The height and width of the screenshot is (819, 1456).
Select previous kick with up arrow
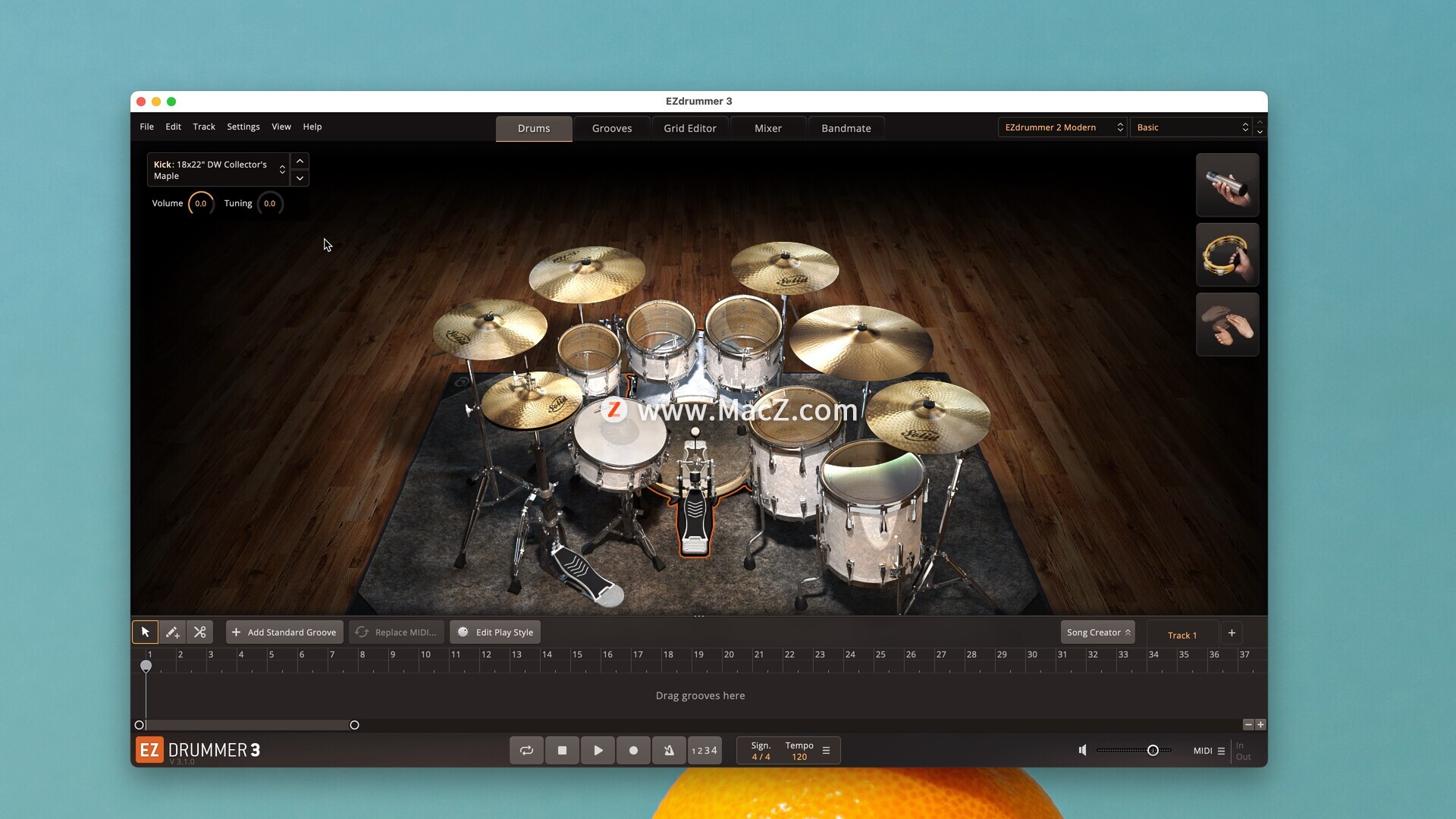pyautogui.click(x=300, y=162)
